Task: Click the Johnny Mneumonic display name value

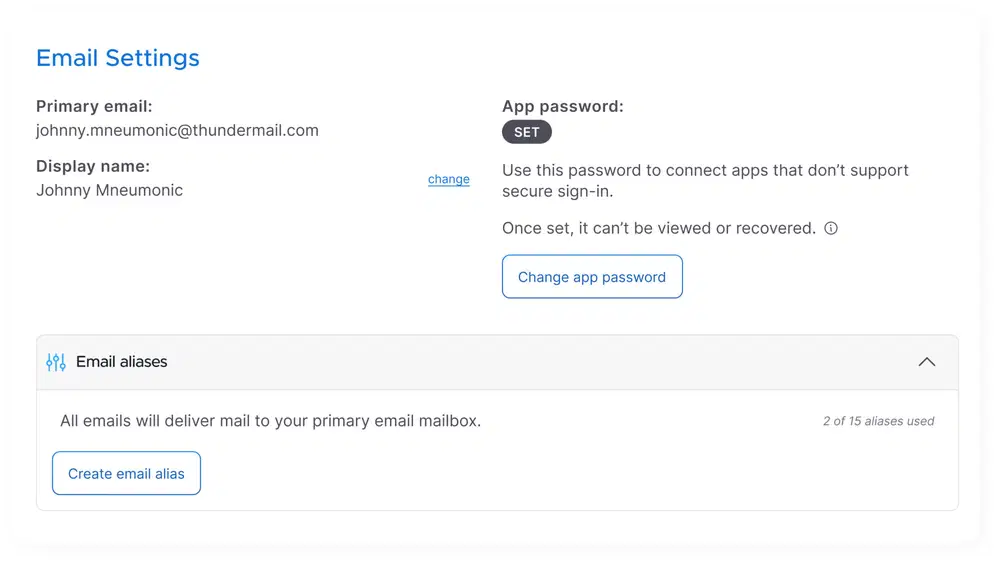Action: click(x=109, y=190)
